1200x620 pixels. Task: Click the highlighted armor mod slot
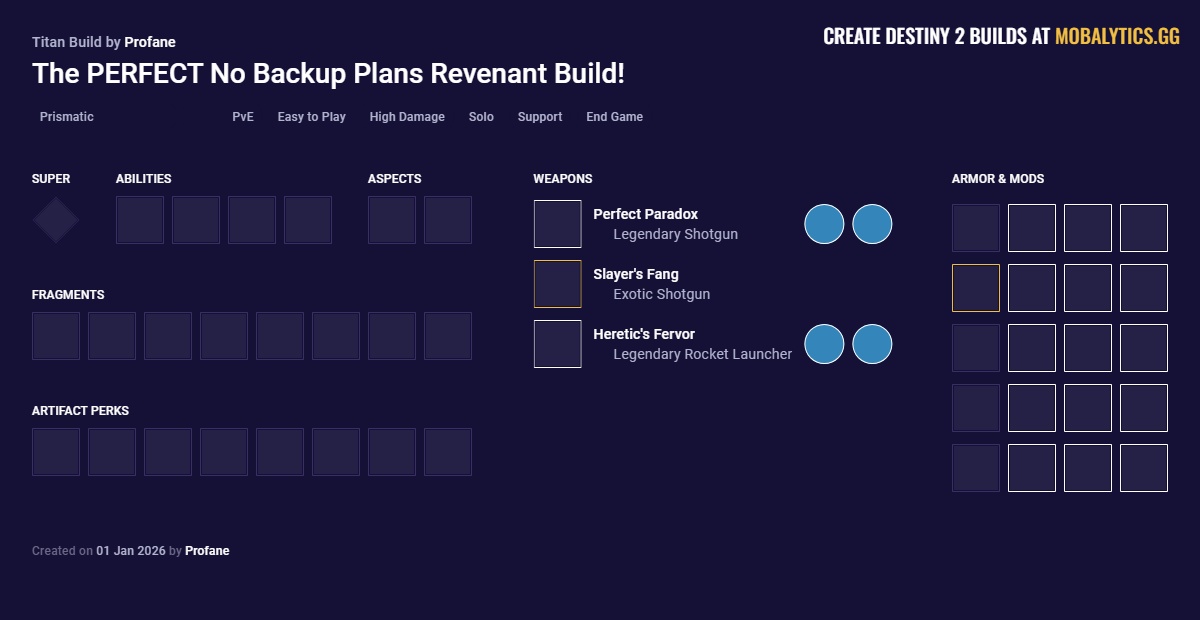click(x=975, y=287)
